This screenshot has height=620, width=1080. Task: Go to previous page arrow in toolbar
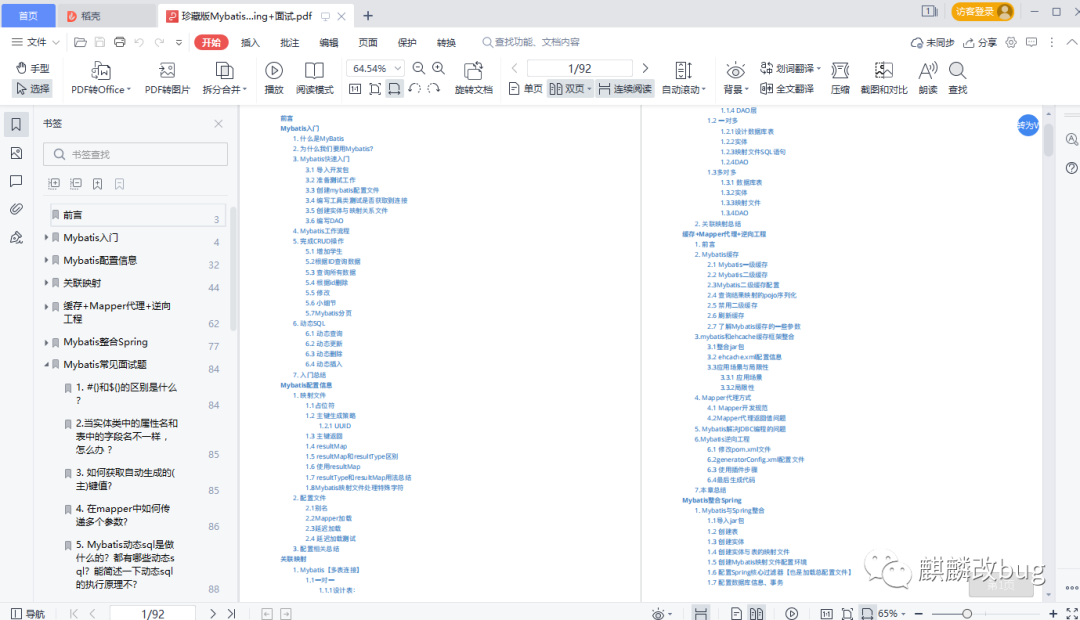pos(515,68)
